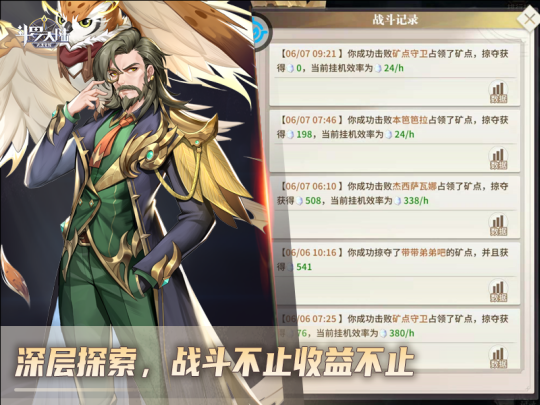
Task: Open data stats for the 07:46 battle record
Action: 498,158
